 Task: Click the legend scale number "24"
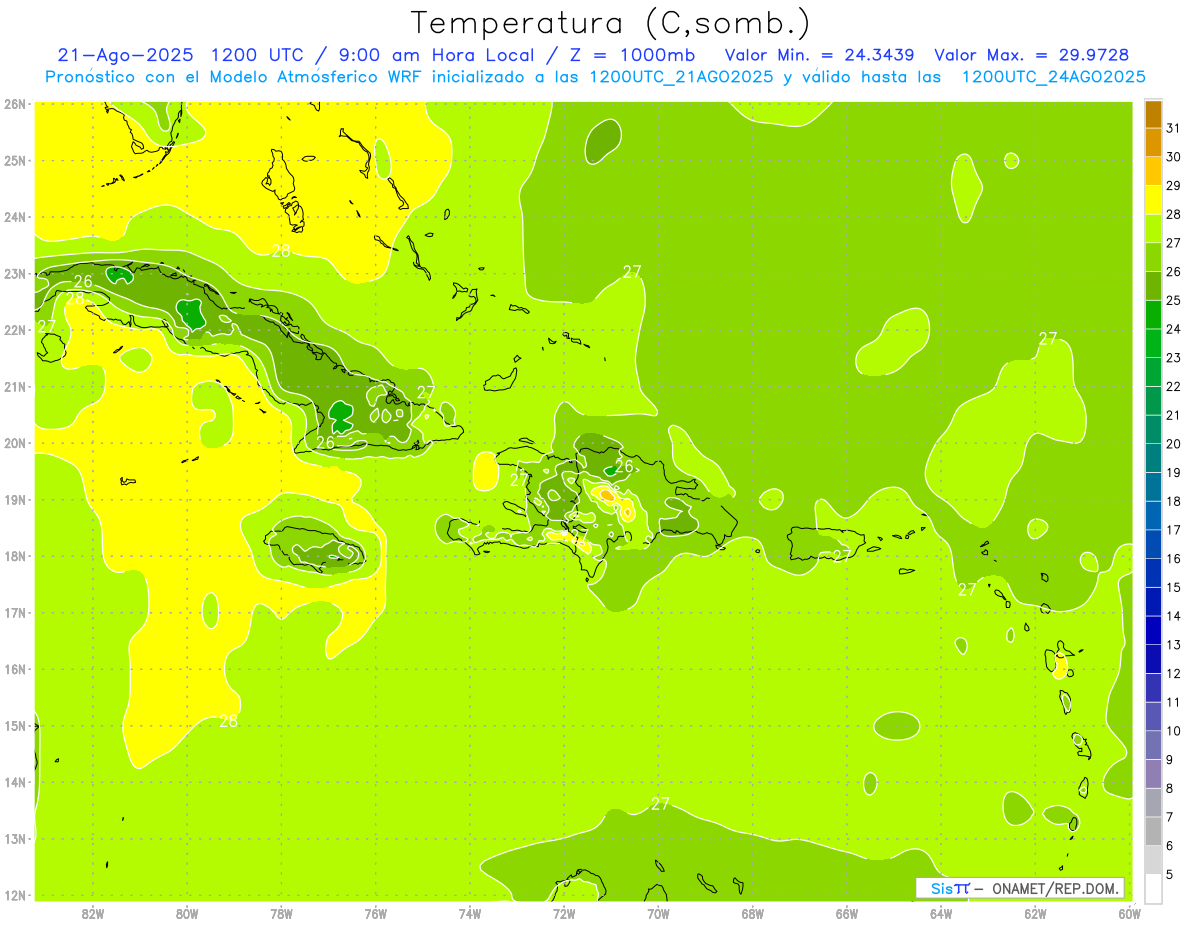coord(1173,329)
